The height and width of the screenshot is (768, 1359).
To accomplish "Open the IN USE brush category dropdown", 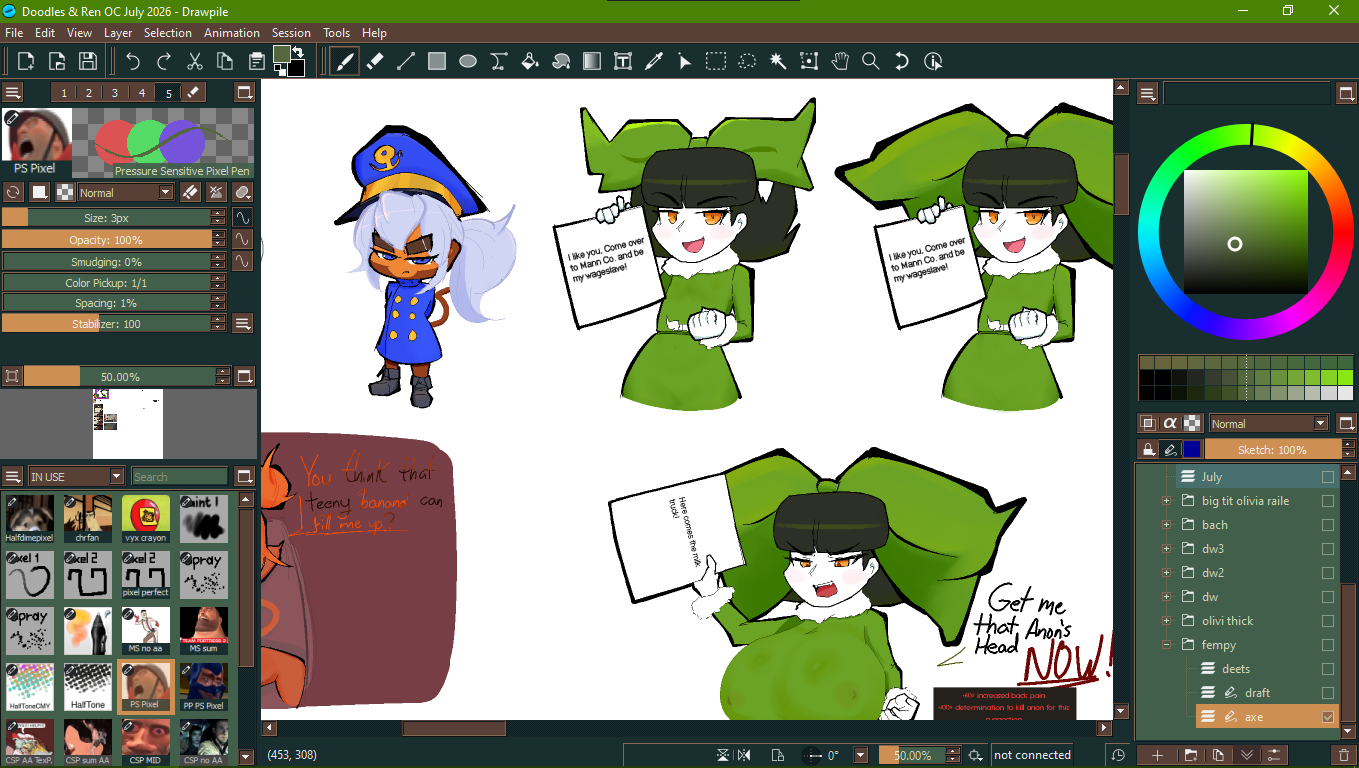I will tap(76, 477).
